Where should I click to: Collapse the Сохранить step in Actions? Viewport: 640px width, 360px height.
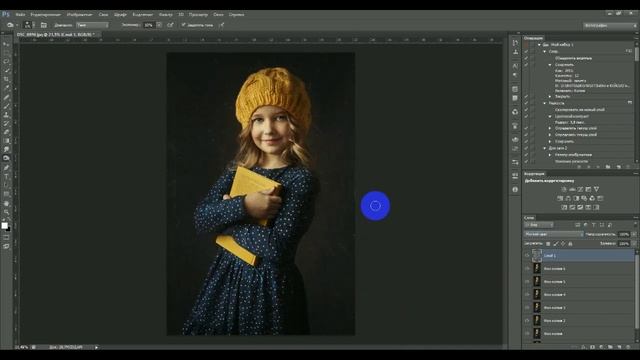(x=550, y=64)
